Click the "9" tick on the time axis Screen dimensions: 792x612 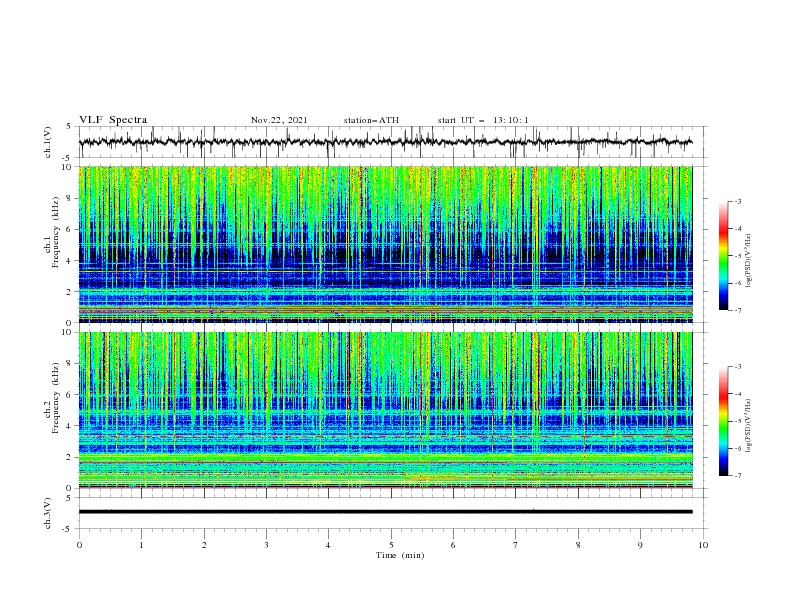click(x=640, y=545)
